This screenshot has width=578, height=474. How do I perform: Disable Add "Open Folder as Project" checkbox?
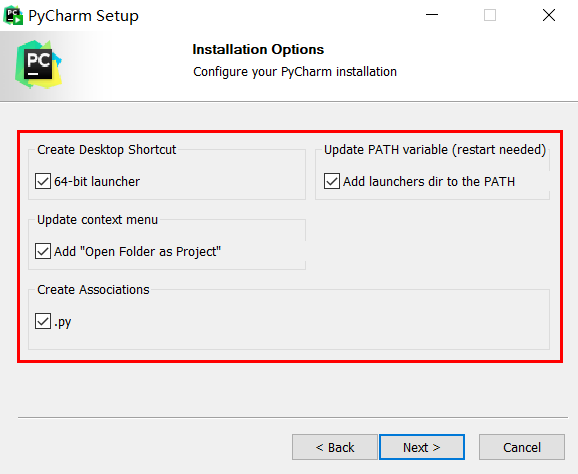pos(43,251)
